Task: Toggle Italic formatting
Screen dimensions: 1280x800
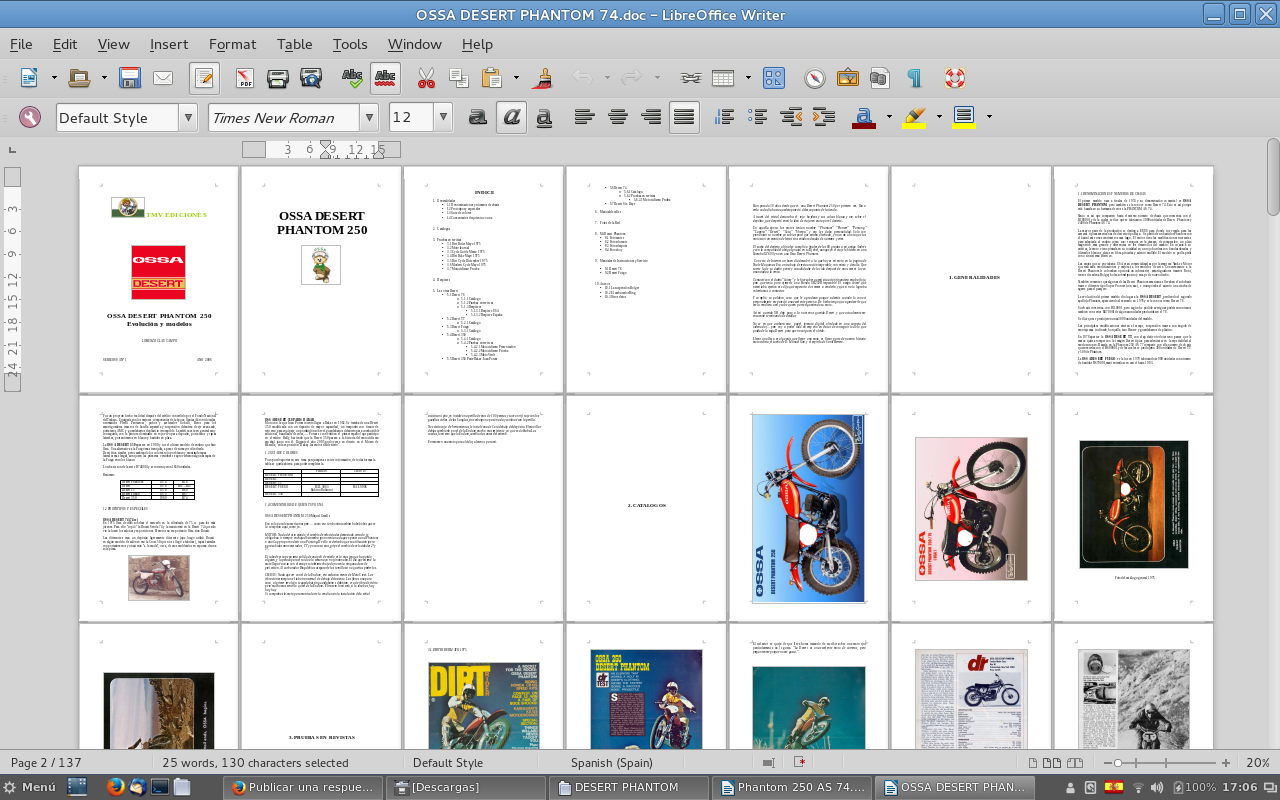Action: [511, 117]
